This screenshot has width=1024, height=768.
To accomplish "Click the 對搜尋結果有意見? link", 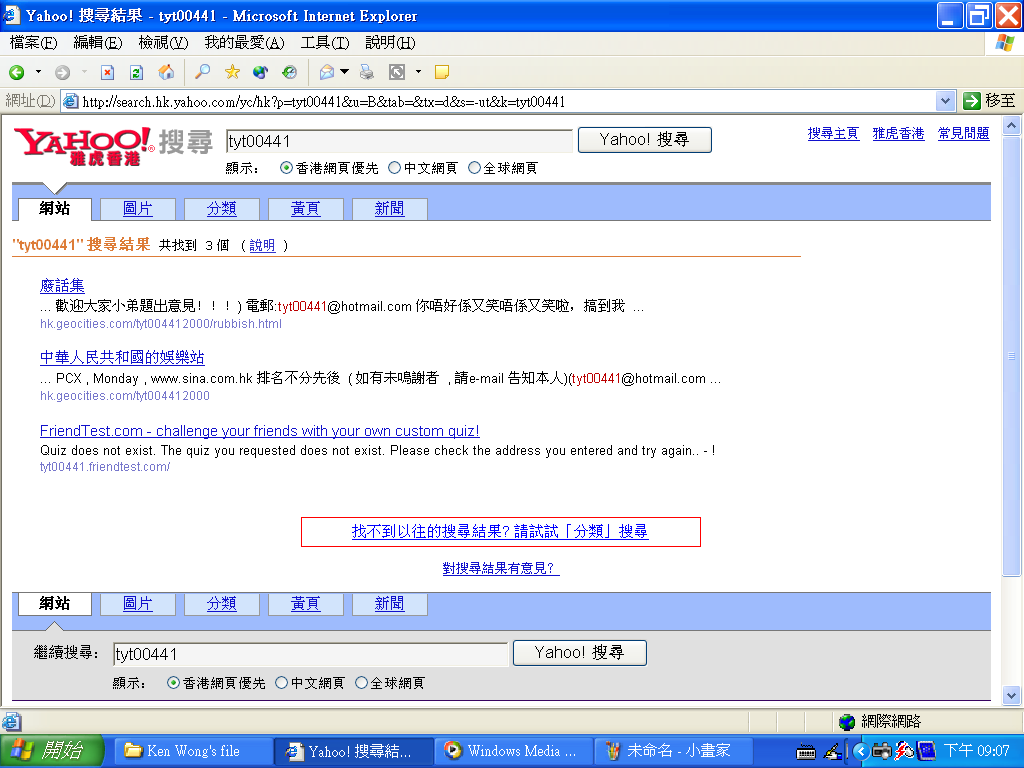I will (501, 568).
